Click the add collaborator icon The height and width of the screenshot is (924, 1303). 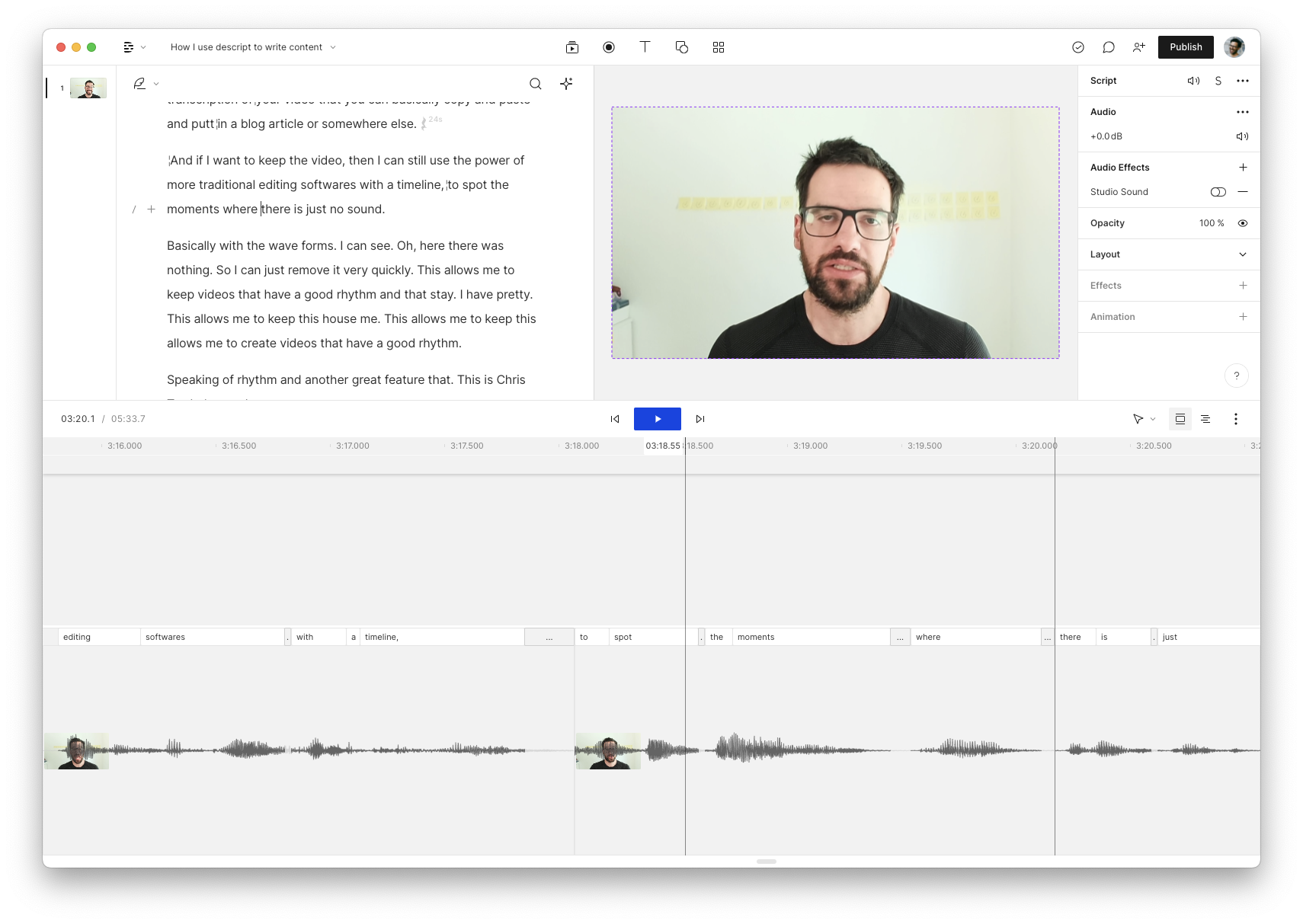coord(1139,47)
